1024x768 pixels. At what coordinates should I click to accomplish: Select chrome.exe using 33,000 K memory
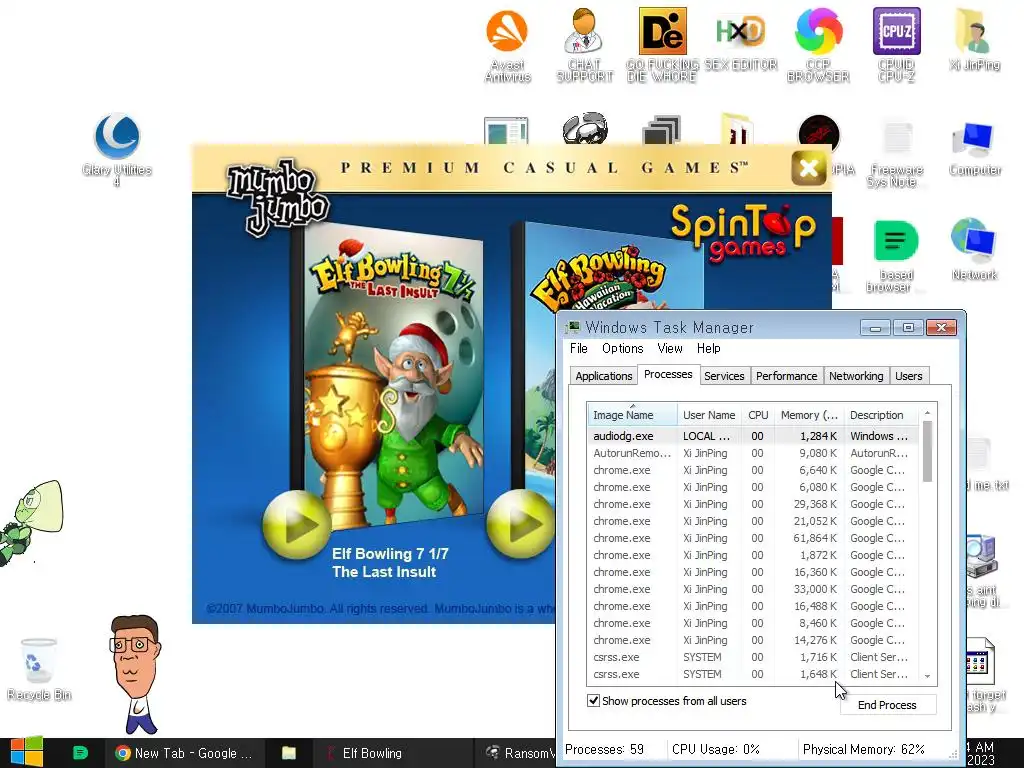(752, 588)
